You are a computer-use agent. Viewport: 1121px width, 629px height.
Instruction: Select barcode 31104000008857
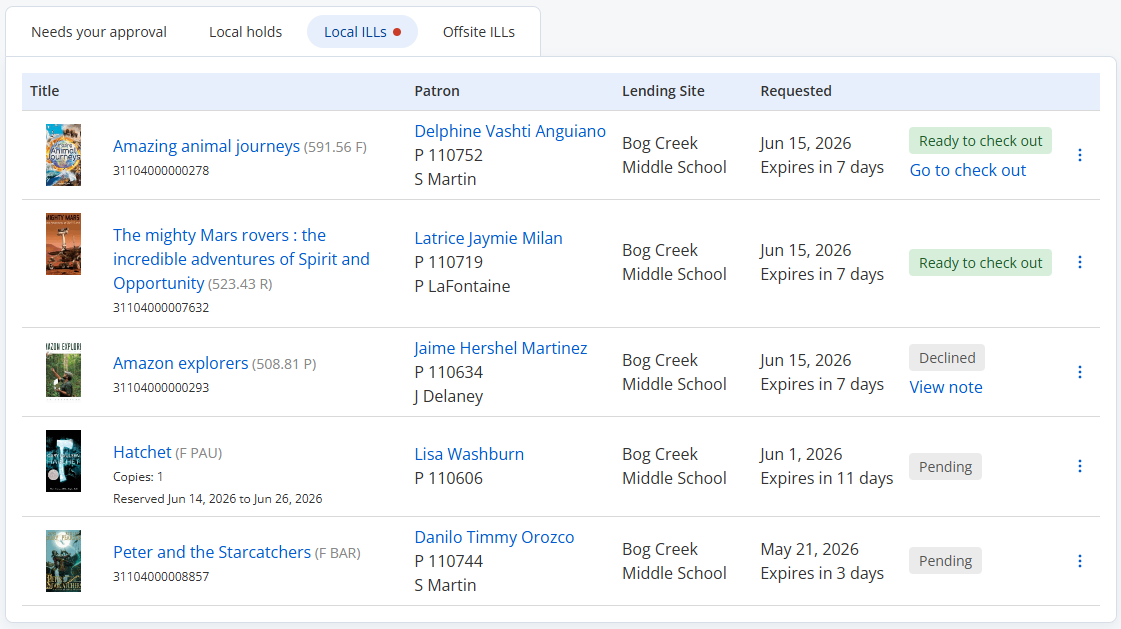(x=161, y=576)
